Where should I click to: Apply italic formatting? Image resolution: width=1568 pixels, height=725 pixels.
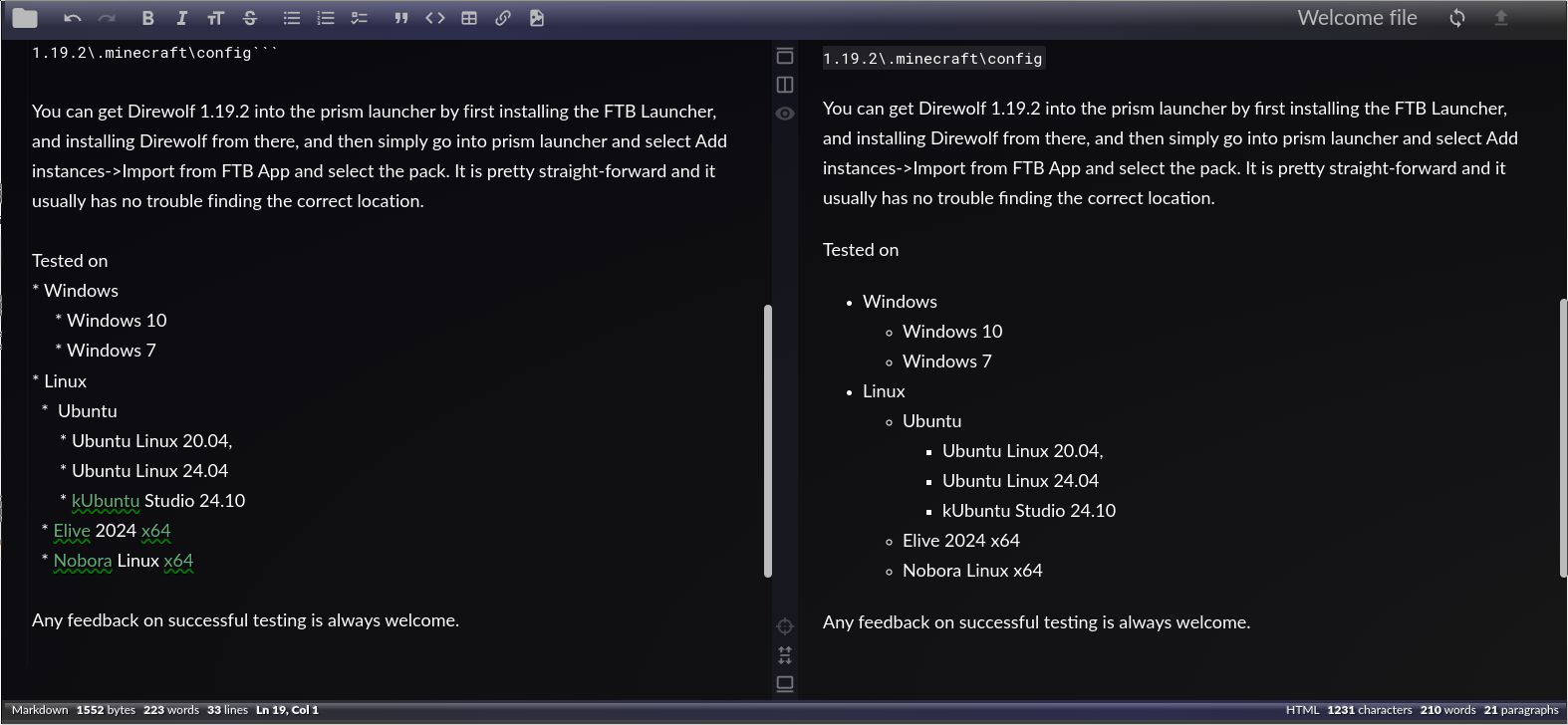coord(181,18)
